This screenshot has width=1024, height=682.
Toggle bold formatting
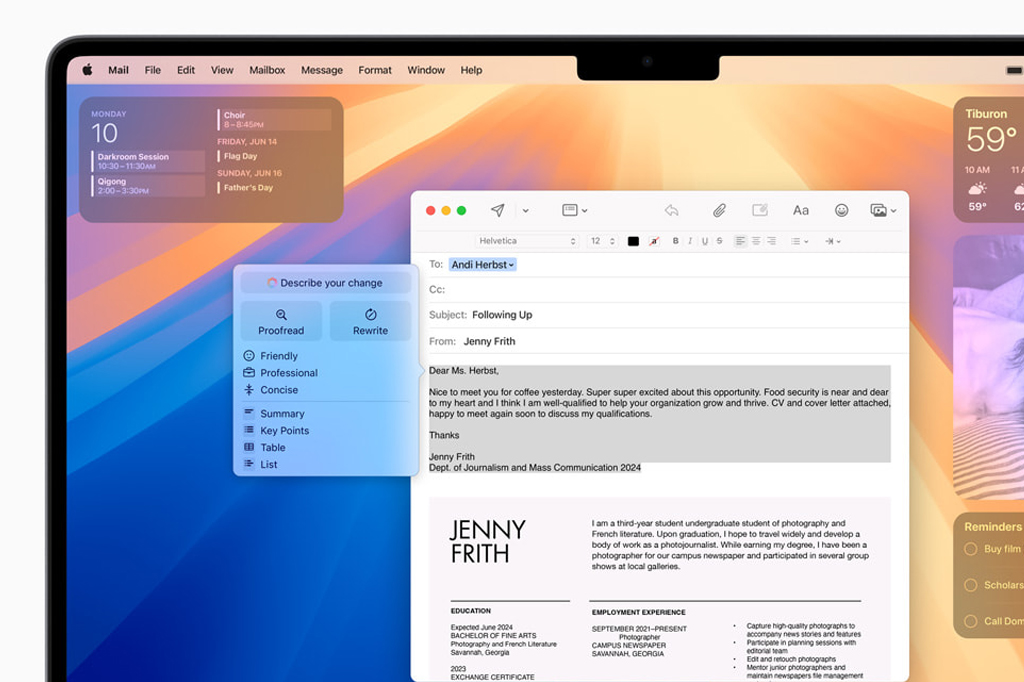pos(675,241)
